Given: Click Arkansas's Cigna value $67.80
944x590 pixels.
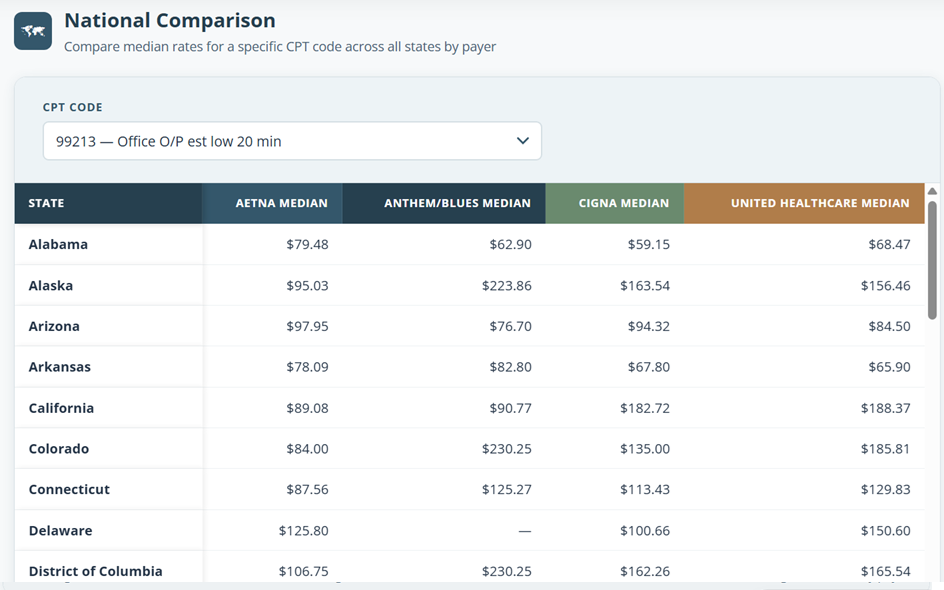Looking at the screenshot, I should [648, 367].
